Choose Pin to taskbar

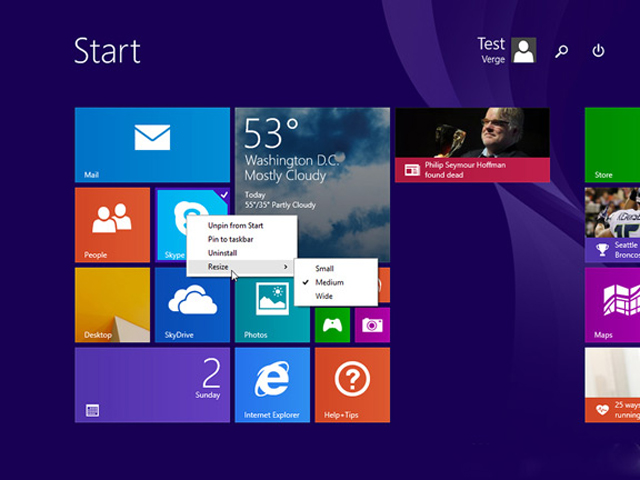pyautogui.click(x=242, y=239)
